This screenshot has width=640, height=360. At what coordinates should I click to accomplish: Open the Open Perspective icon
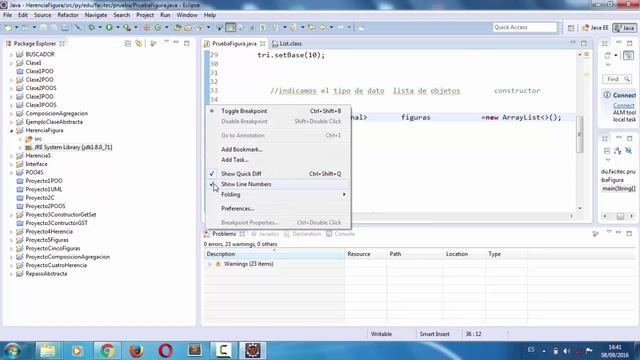point(571,28)
